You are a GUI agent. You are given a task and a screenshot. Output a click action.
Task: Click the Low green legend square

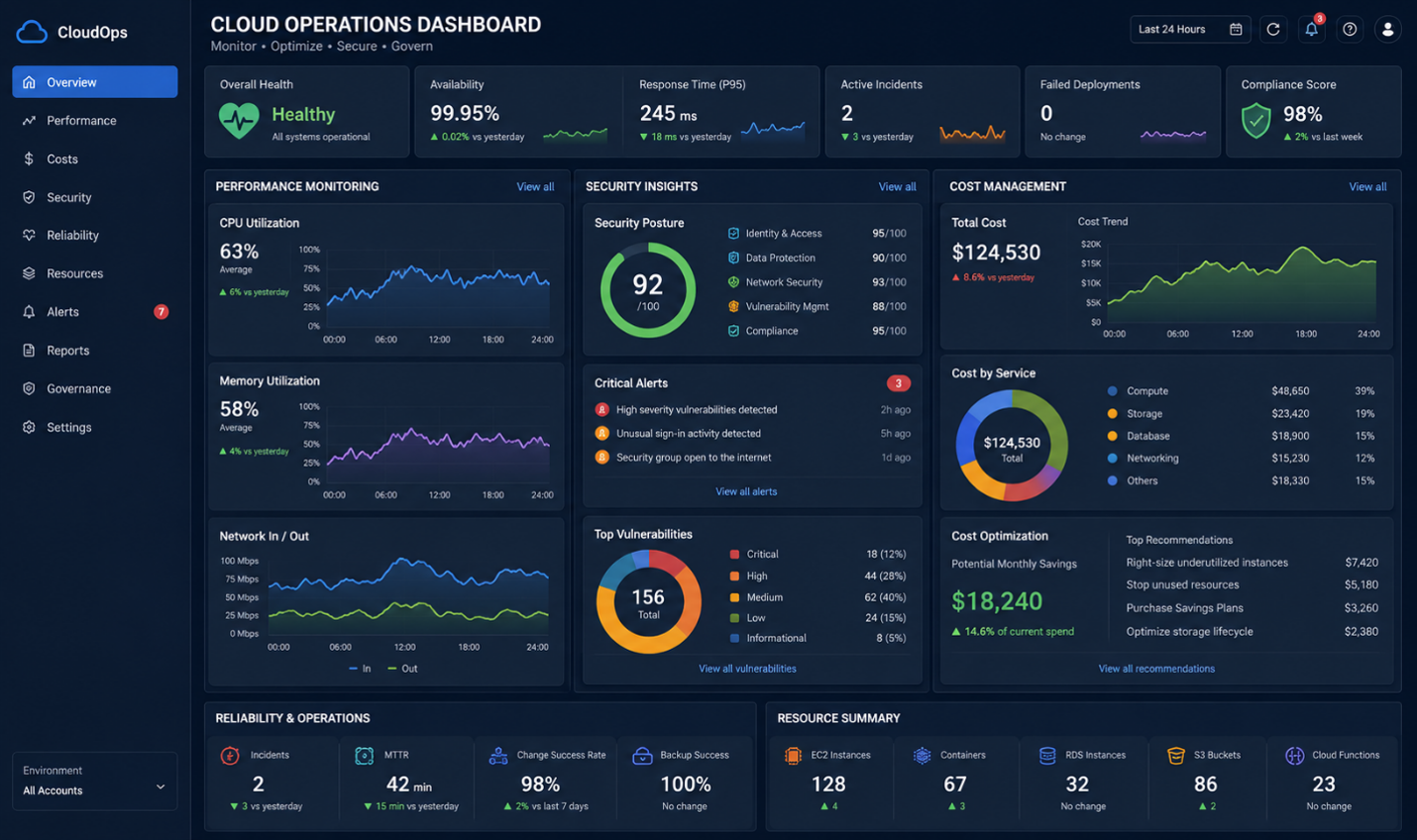pos(734,618)
